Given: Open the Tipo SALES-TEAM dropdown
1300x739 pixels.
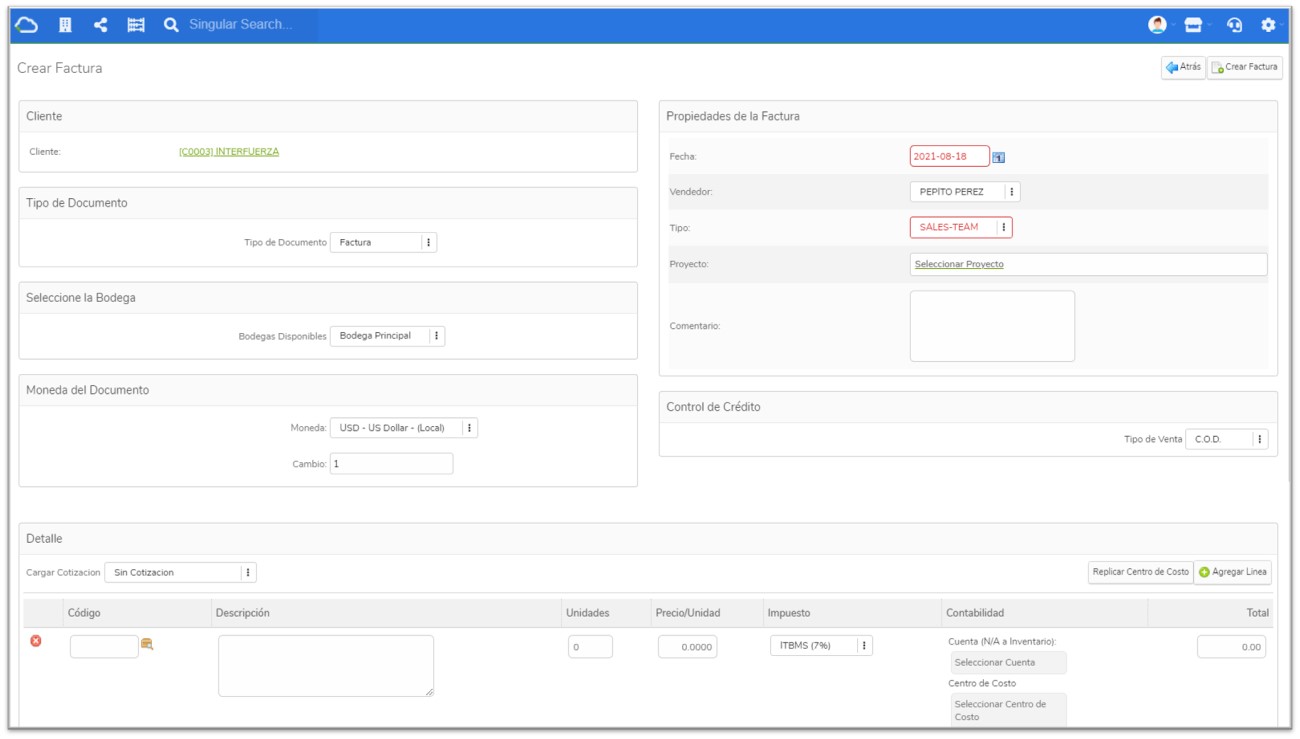Looking at the screenshot, I should pyautogui.click(x=961, y=227).
